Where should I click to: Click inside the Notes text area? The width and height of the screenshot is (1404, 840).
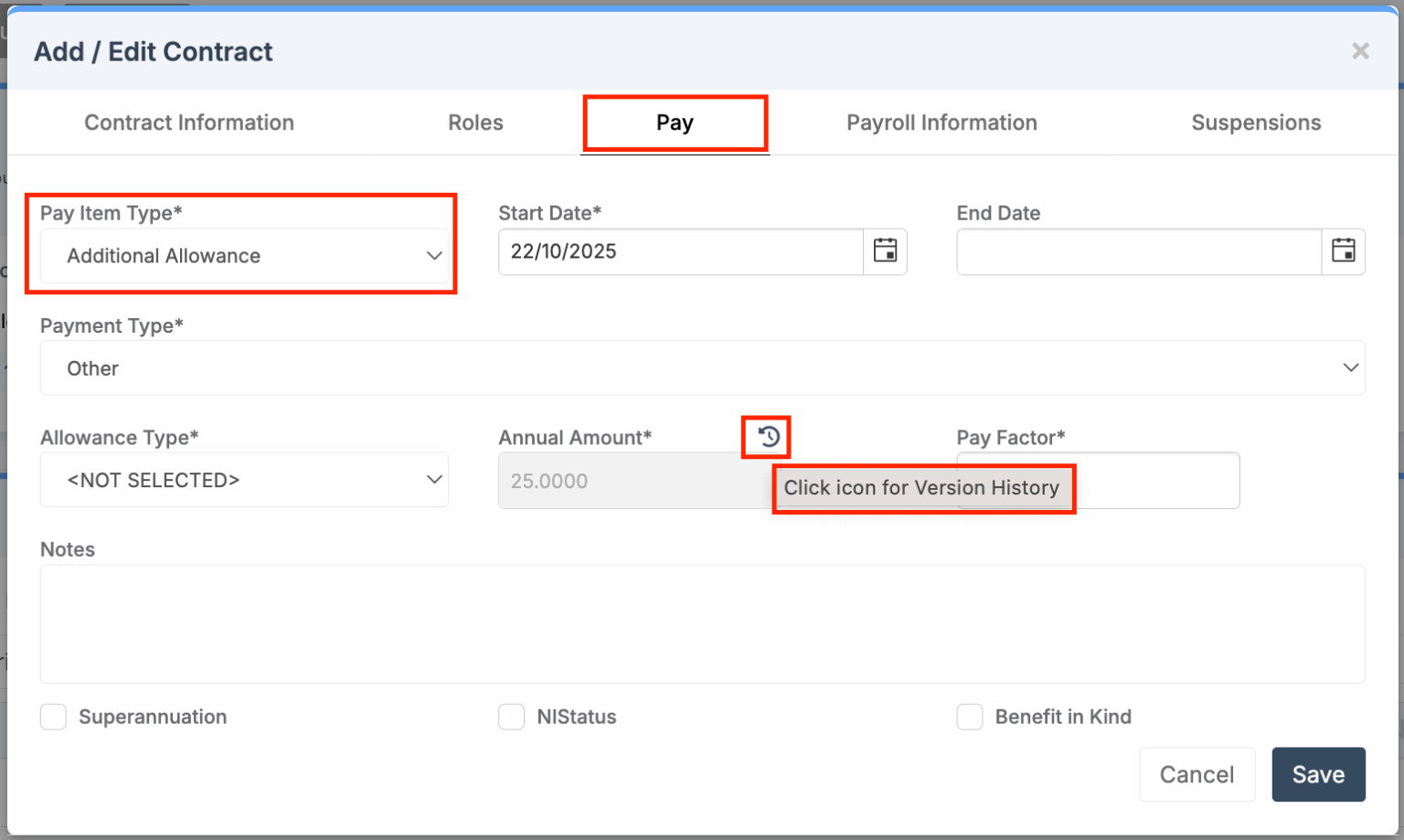tap(702, 623)
